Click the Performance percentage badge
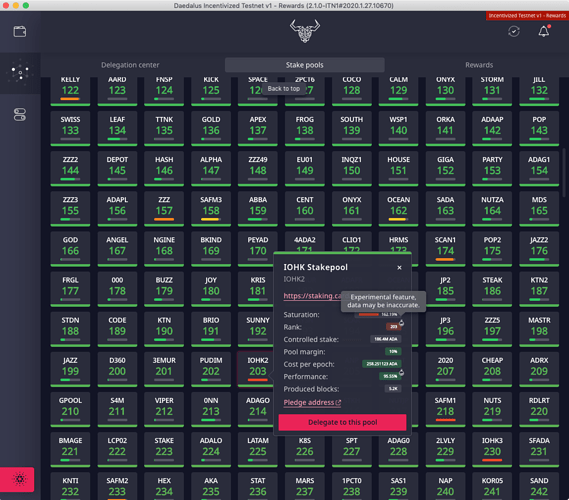 pos(390,376)
